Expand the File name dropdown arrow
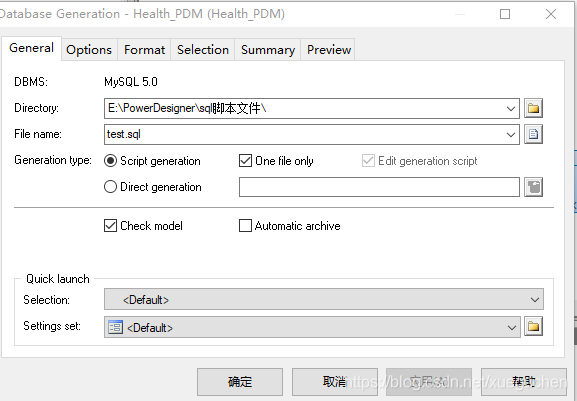This screenshot has height=401, width=577. point(510,135)
